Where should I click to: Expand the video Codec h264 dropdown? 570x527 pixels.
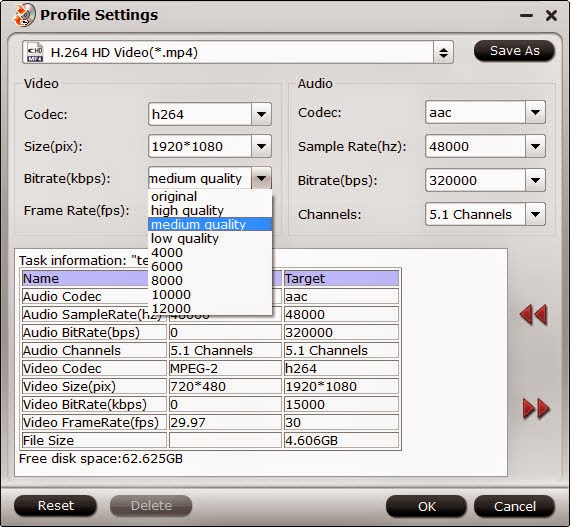pyautogui.click(x=261, y=114)
